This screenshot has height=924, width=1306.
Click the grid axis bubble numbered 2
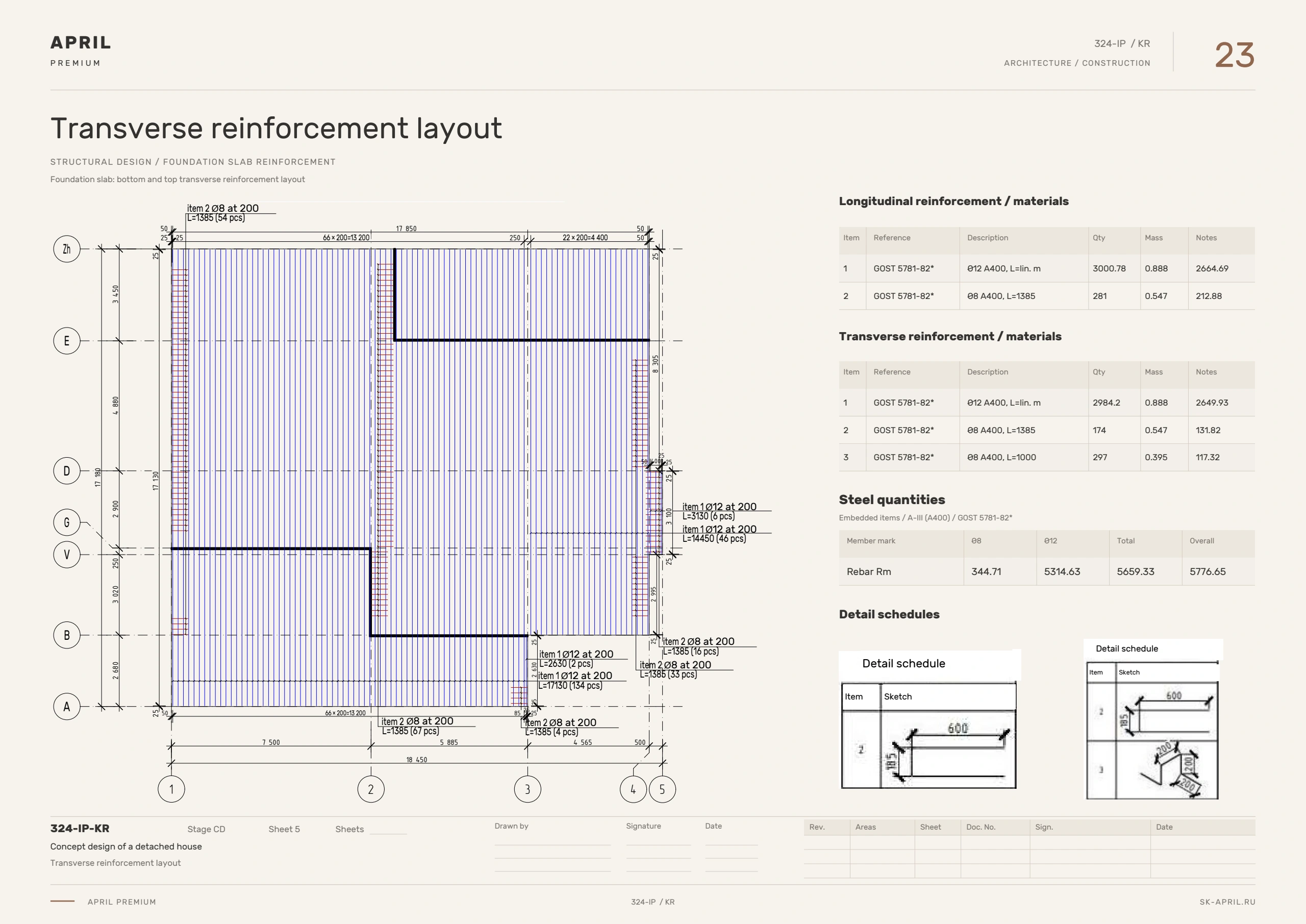click(371, 789)
